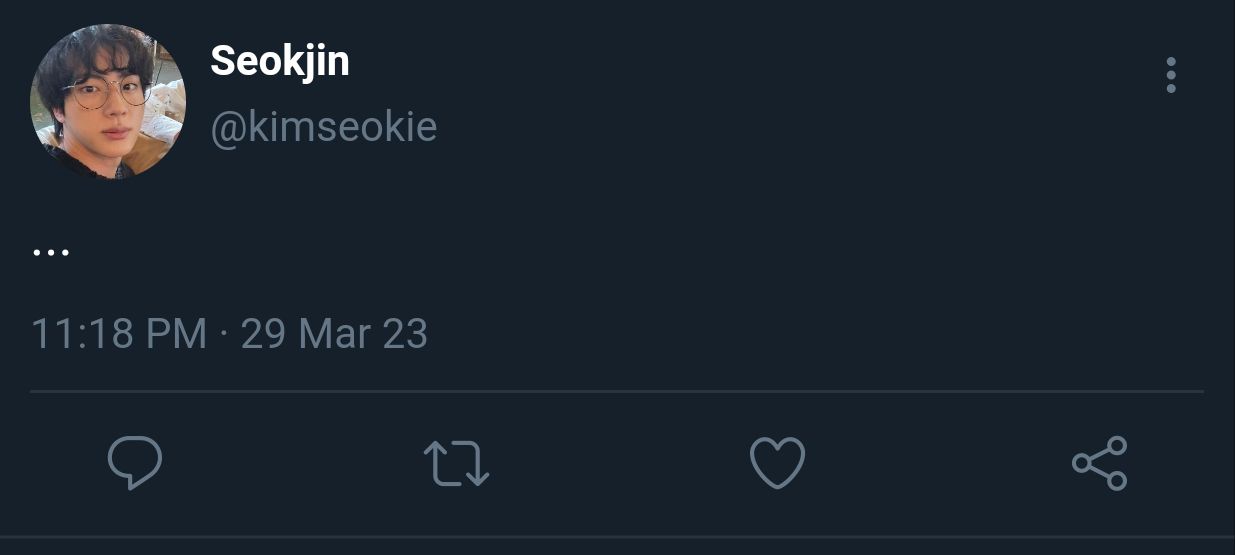Select the tweet body text of three dots
The image size is (1235, 555).
(51, 253)
